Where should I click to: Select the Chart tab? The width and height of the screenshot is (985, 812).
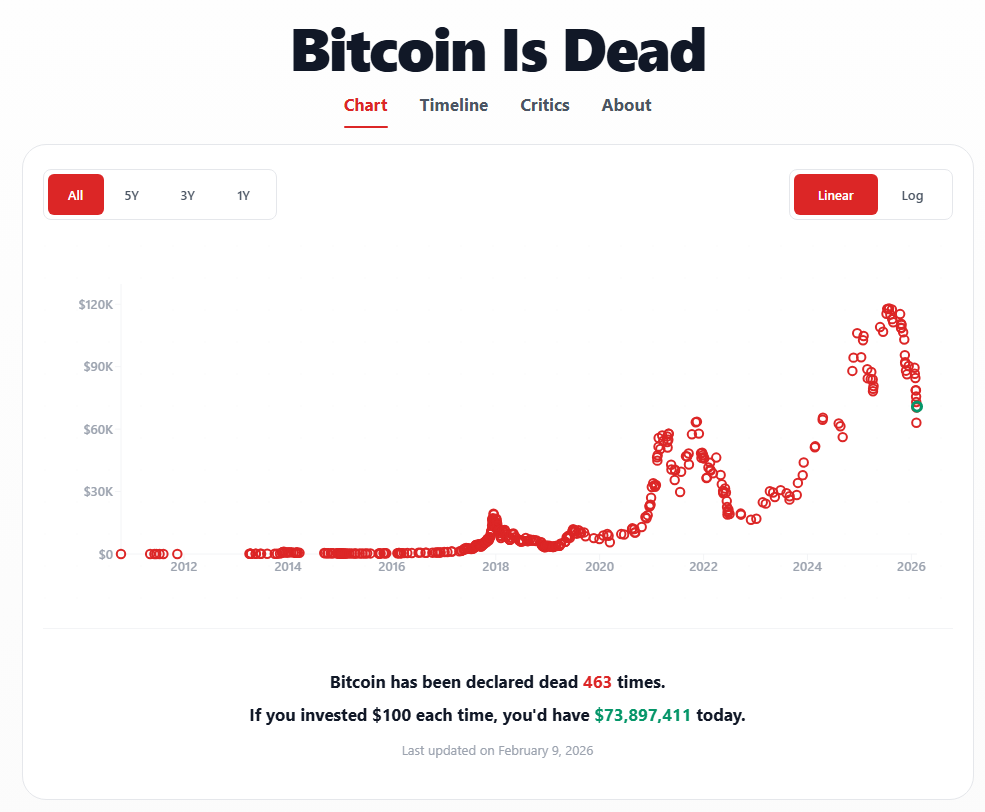pyautogui.click(x=365, y=105)
